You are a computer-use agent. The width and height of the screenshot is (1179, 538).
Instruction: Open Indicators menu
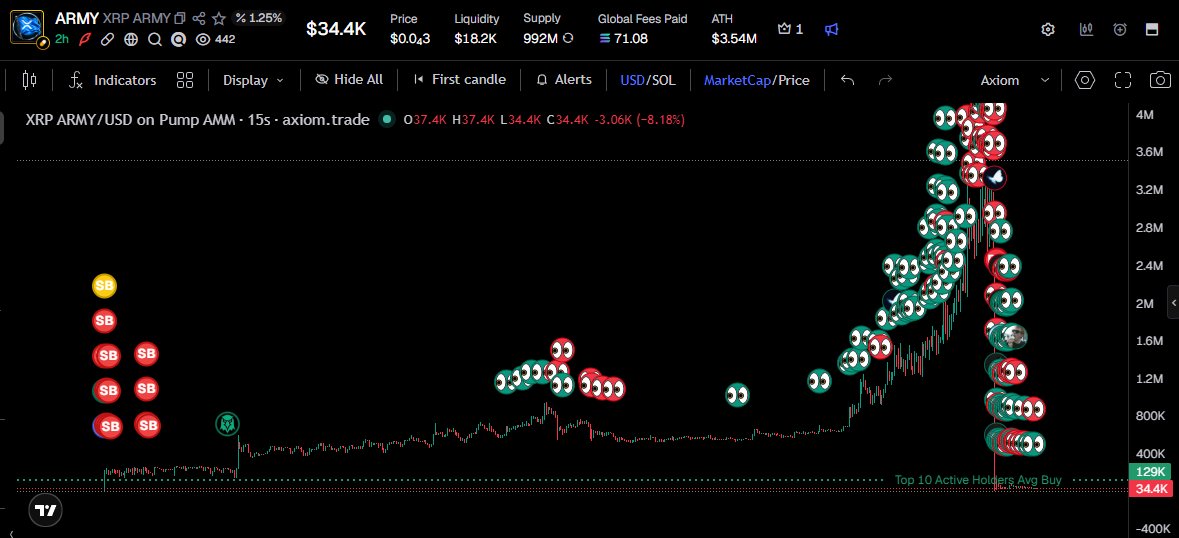(x=112, y=80)
